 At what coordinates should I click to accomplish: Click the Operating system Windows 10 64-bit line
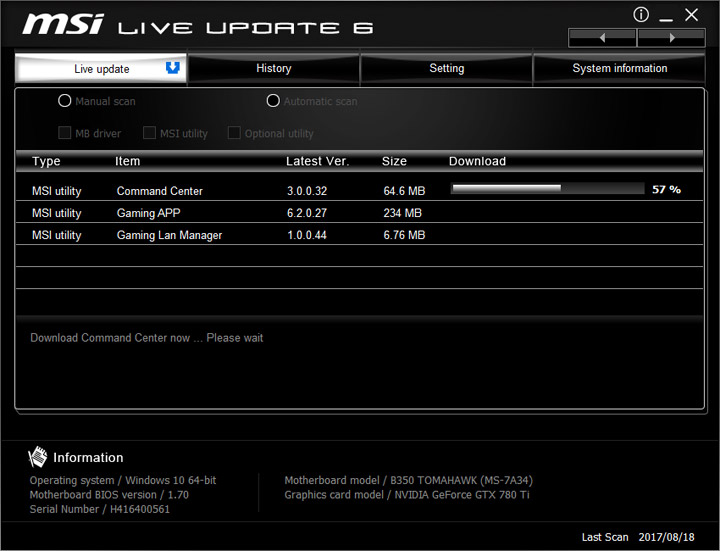[123, 480]
